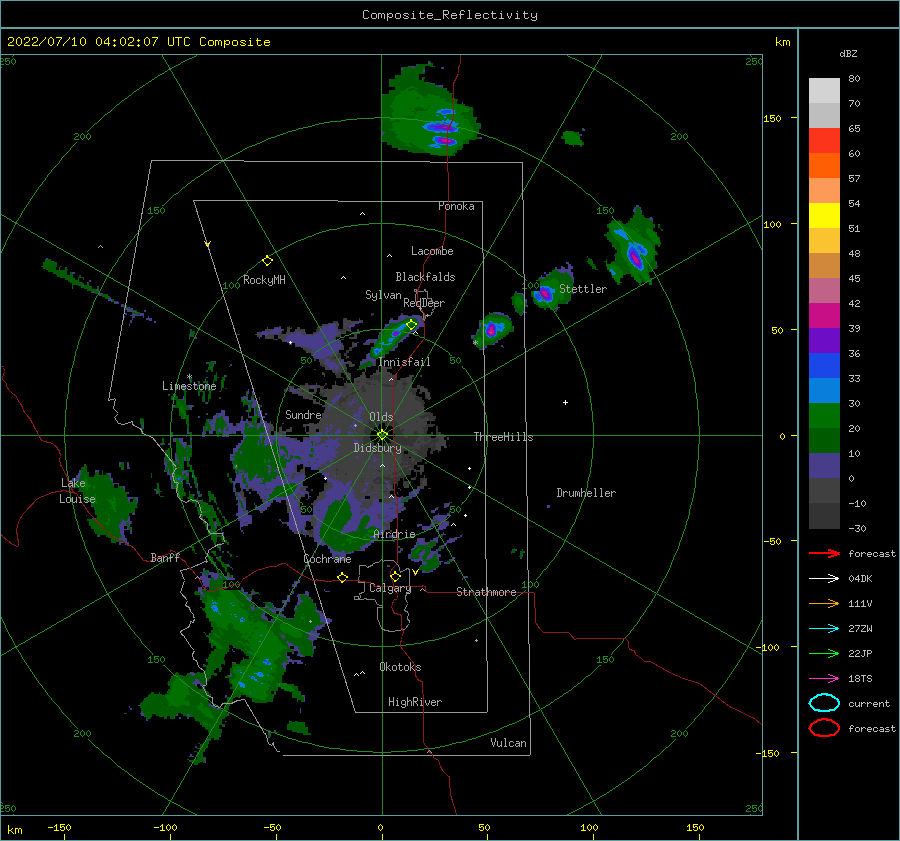
Task: Click the yellow diamond marker above Calgary
Action: click(x=395, y=576)
